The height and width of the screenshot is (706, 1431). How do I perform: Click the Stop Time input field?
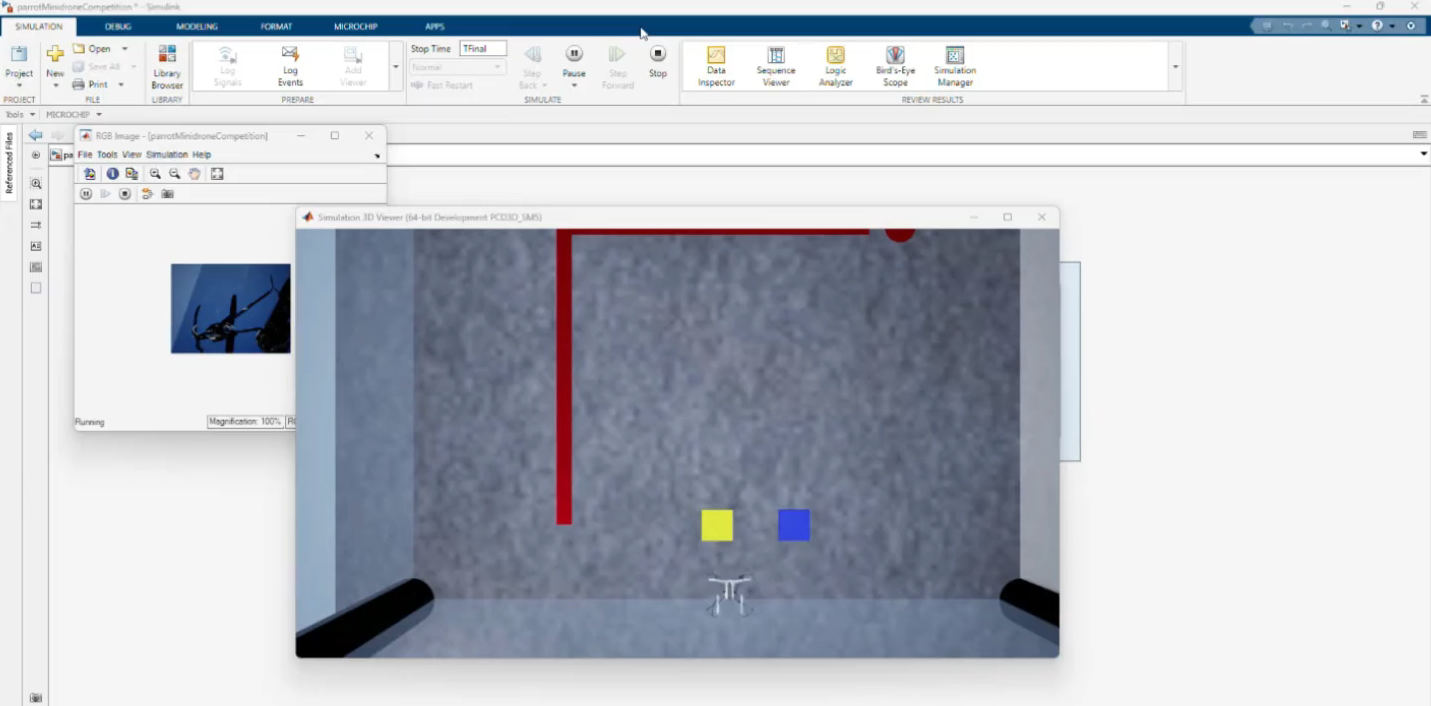pyautogui.click(x=483, y=49)
